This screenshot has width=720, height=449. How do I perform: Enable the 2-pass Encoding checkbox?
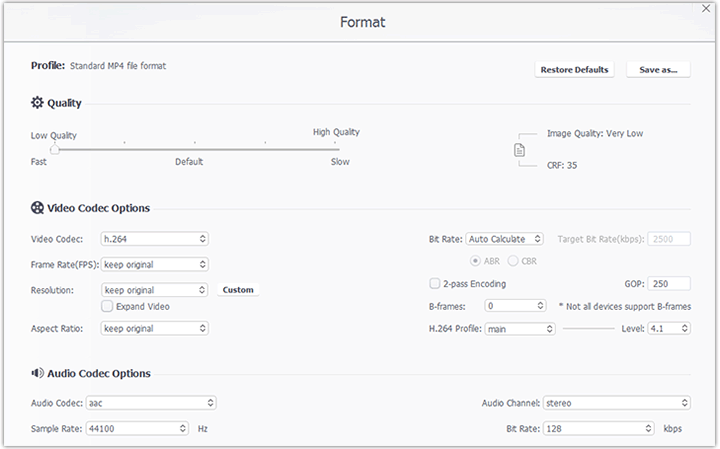click(435, 284)
